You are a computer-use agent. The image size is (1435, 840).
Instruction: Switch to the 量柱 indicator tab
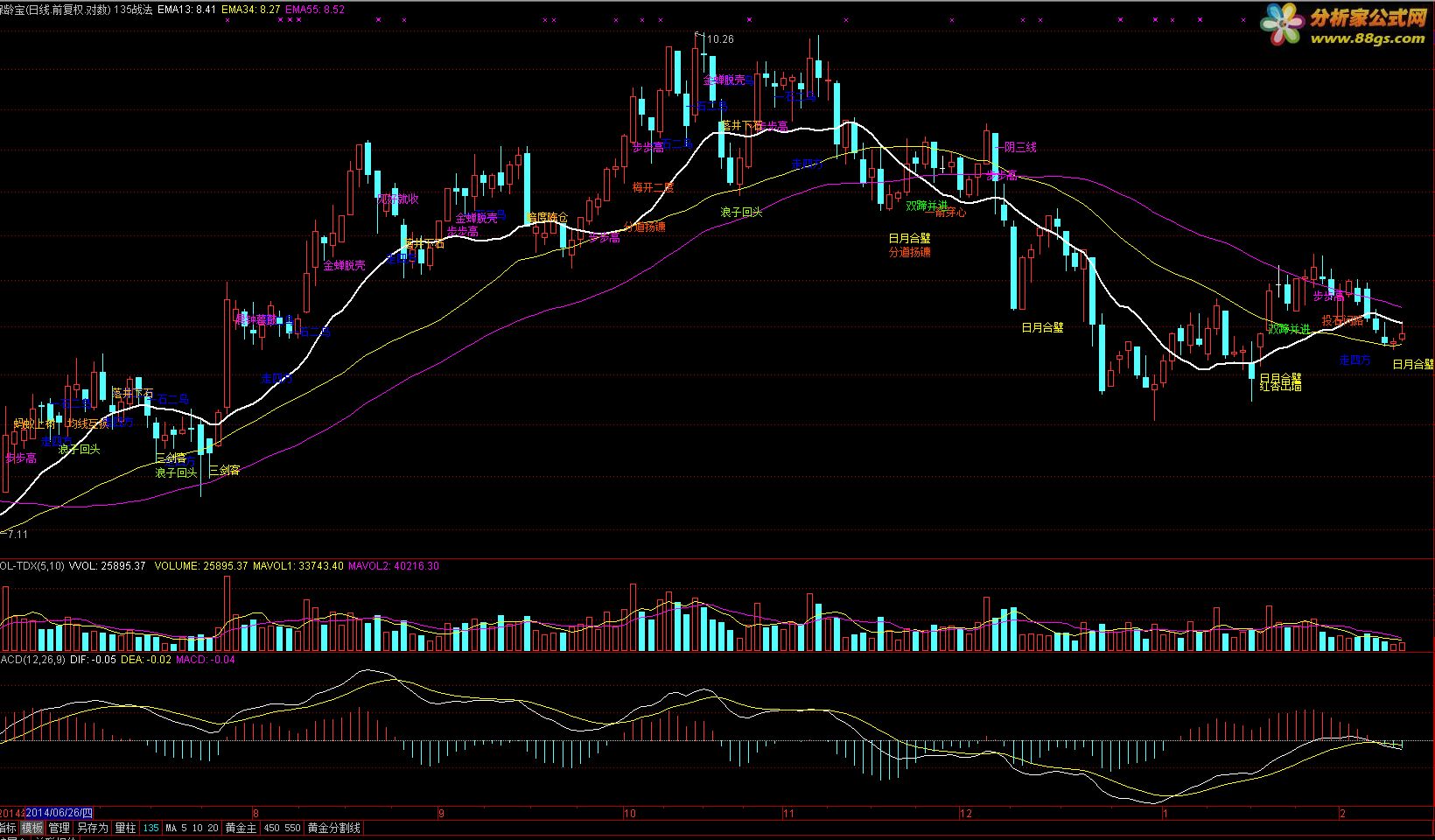(125, 828)
